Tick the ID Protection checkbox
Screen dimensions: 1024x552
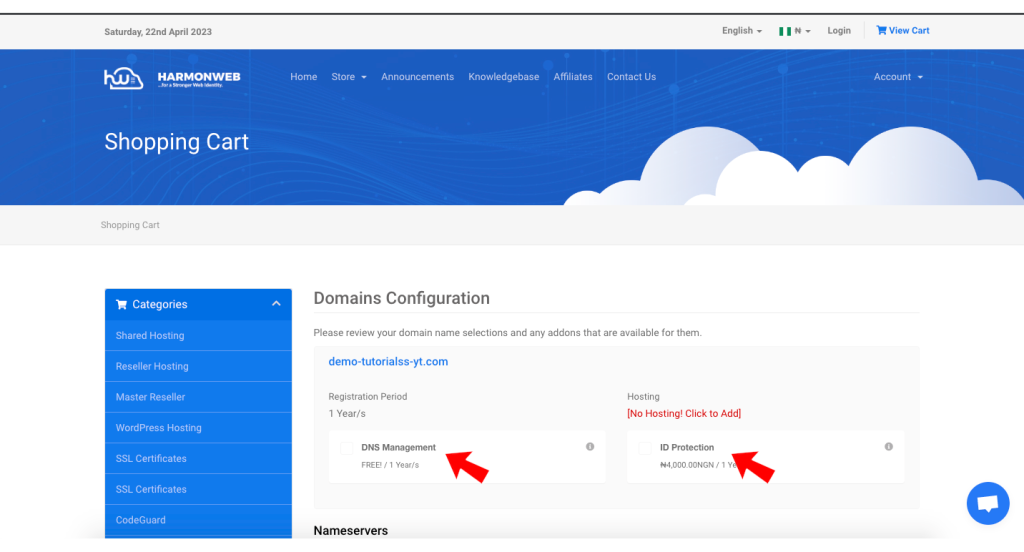645,448
